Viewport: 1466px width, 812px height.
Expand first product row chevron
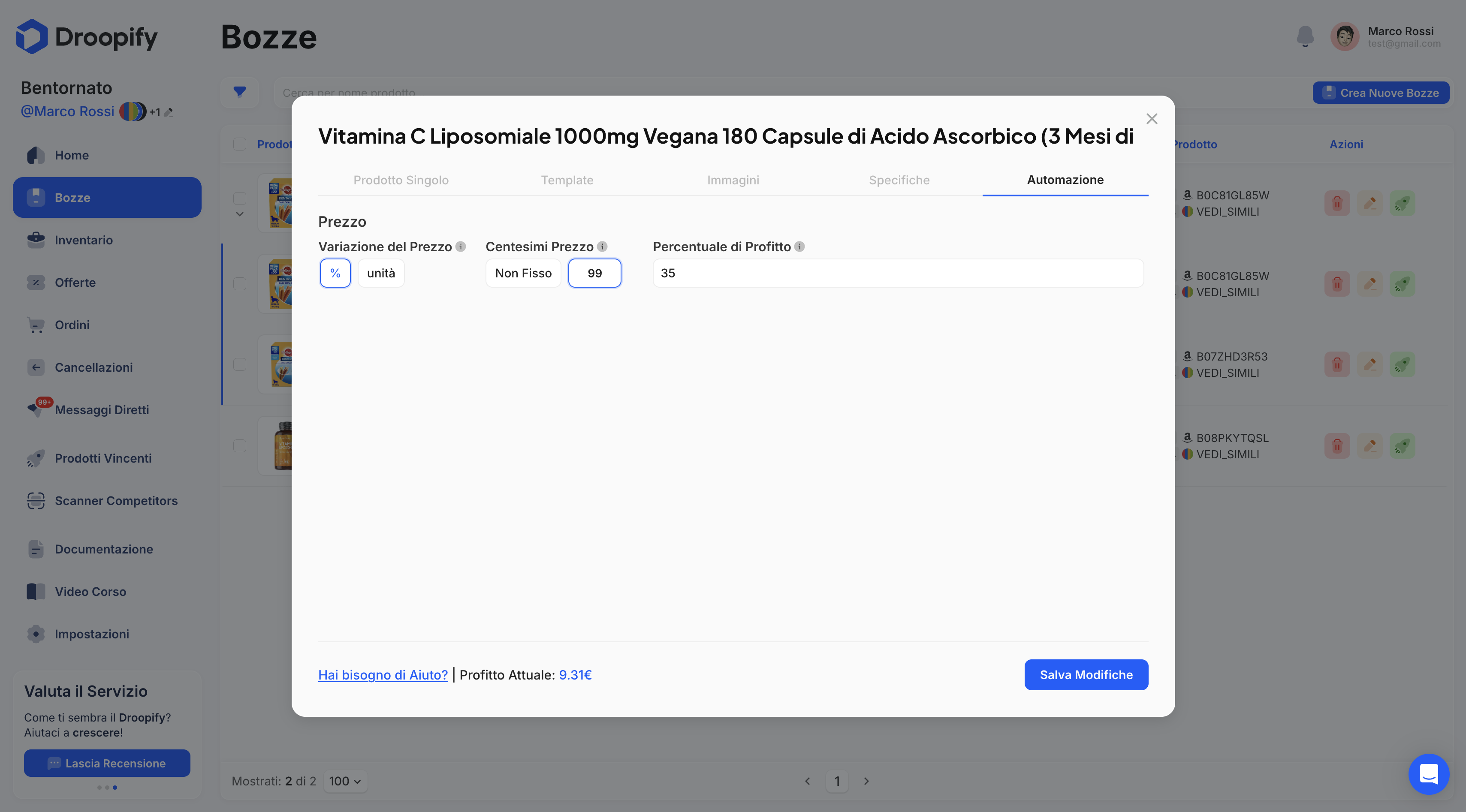[x=240, y=214]
